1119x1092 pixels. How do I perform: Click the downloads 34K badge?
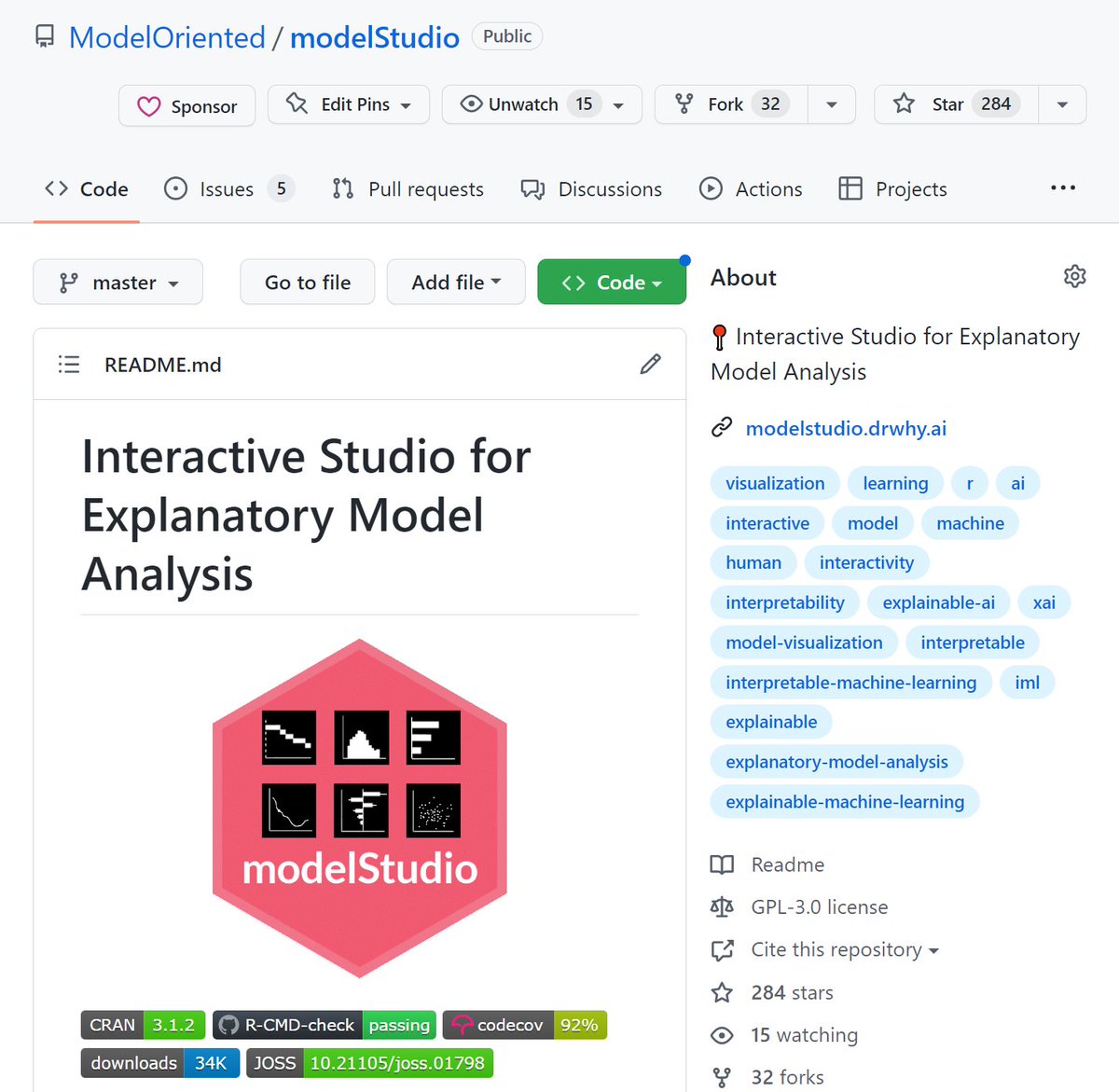click(159, 1063)
